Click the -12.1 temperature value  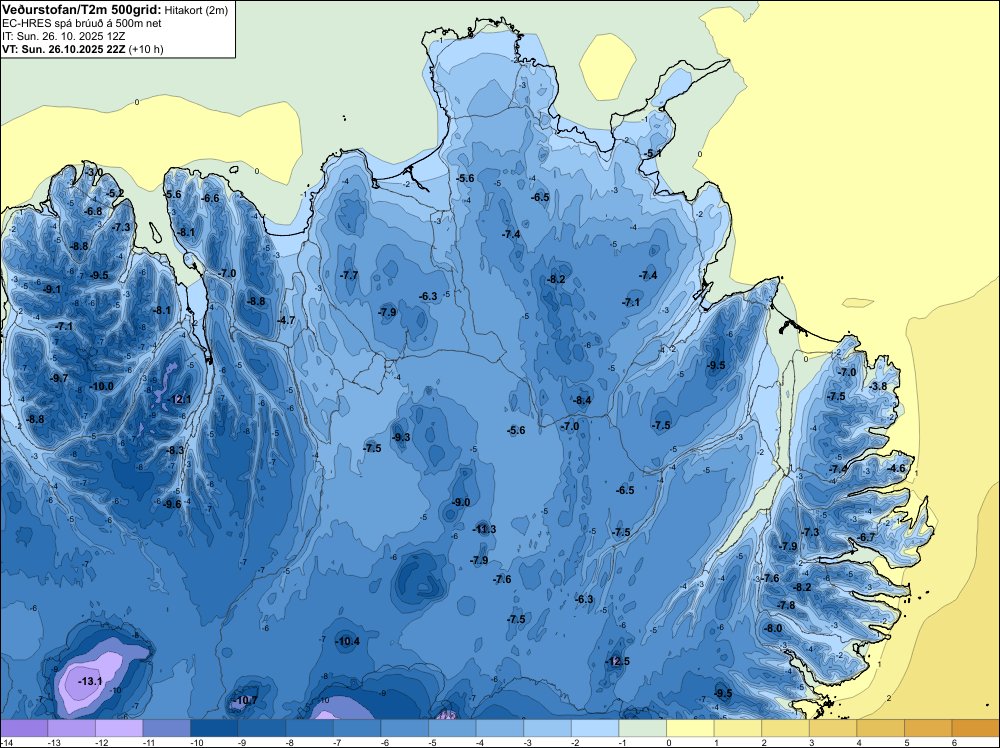pos(179,399)
